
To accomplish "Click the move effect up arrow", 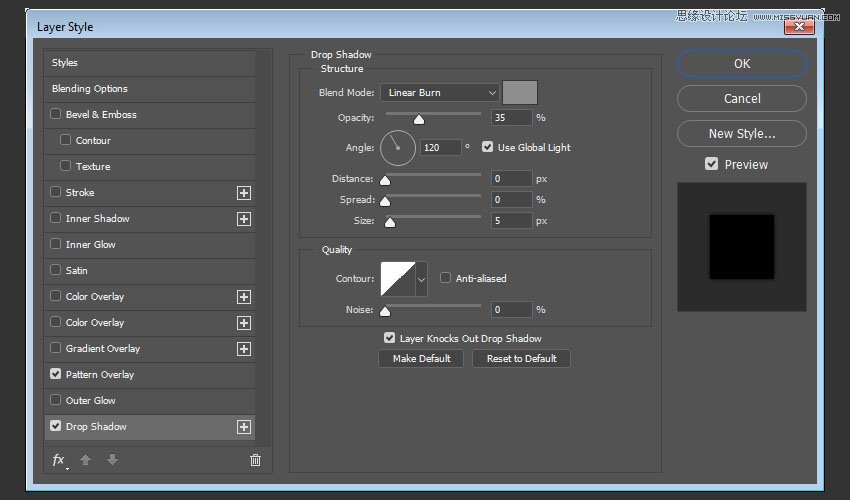I will click(x=86, y=460).
